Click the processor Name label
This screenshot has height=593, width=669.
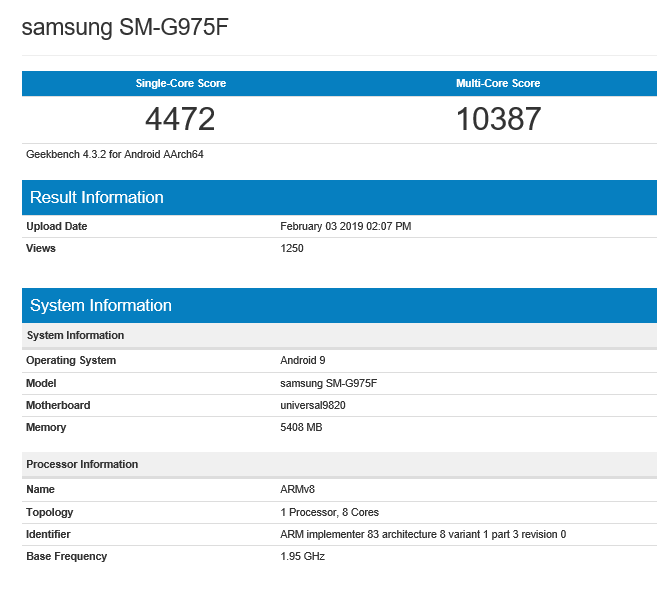pos(41,489)
